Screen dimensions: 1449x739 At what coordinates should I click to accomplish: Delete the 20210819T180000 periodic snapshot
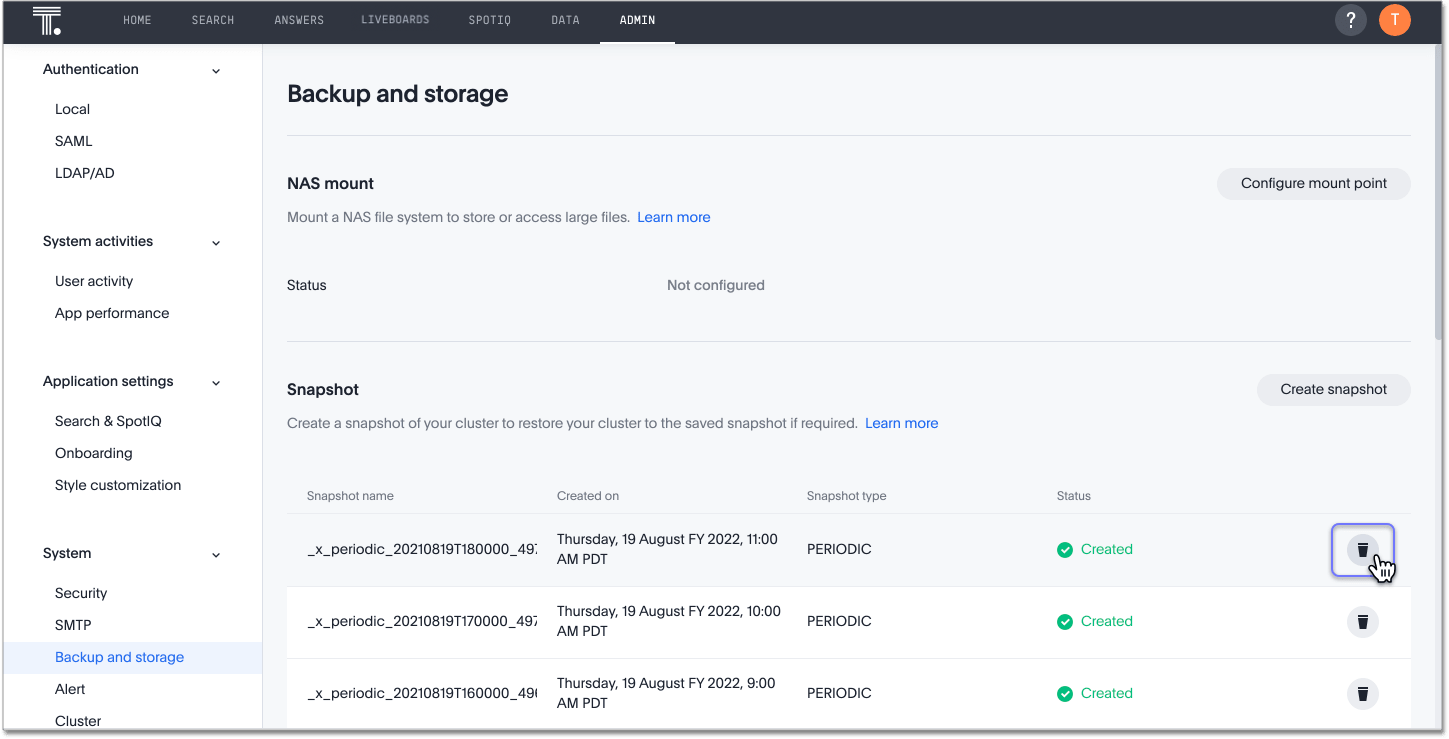pyautogui.click(x=1362, y=550)
